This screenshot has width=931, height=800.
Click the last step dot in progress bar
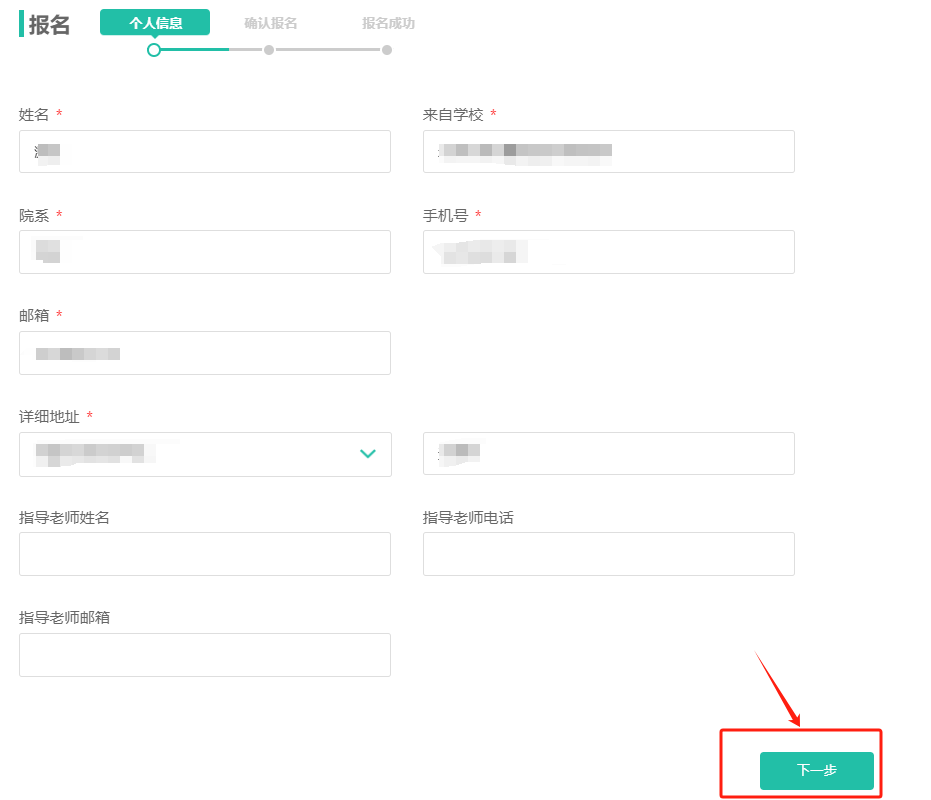[387, 50]
